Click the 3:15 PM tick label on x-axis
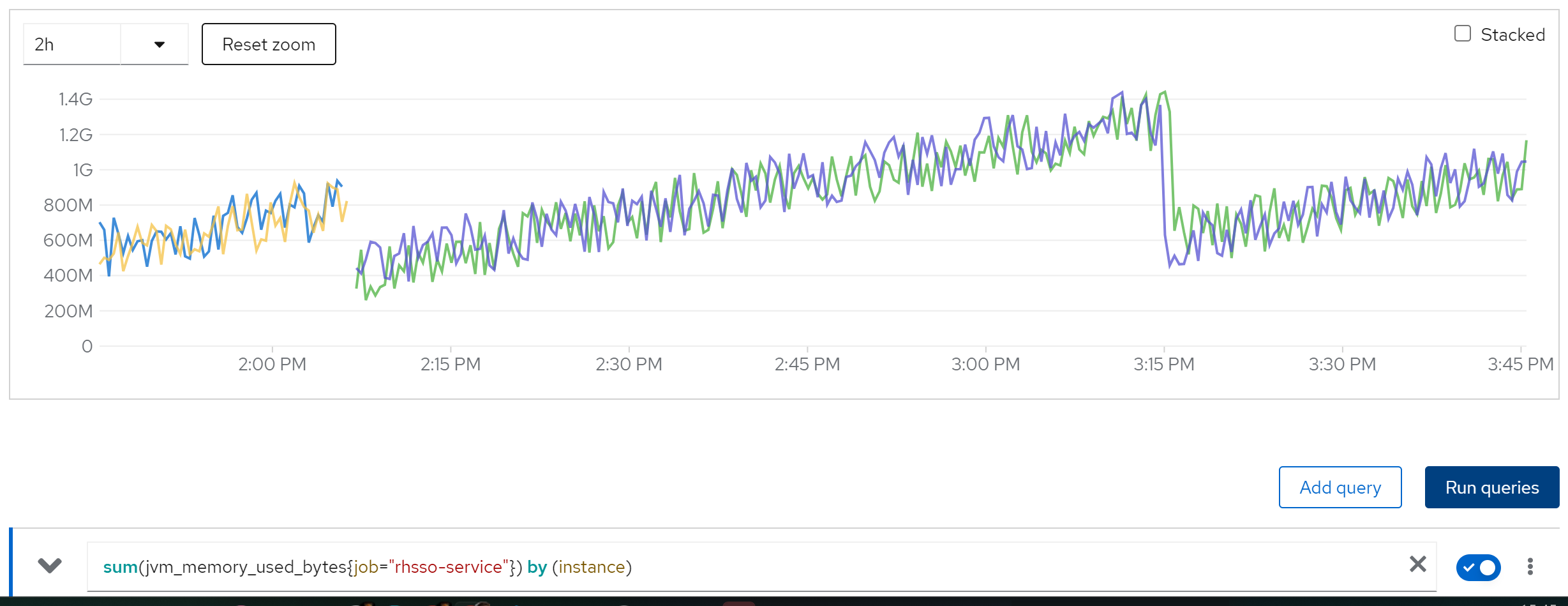 (1163, 365)
